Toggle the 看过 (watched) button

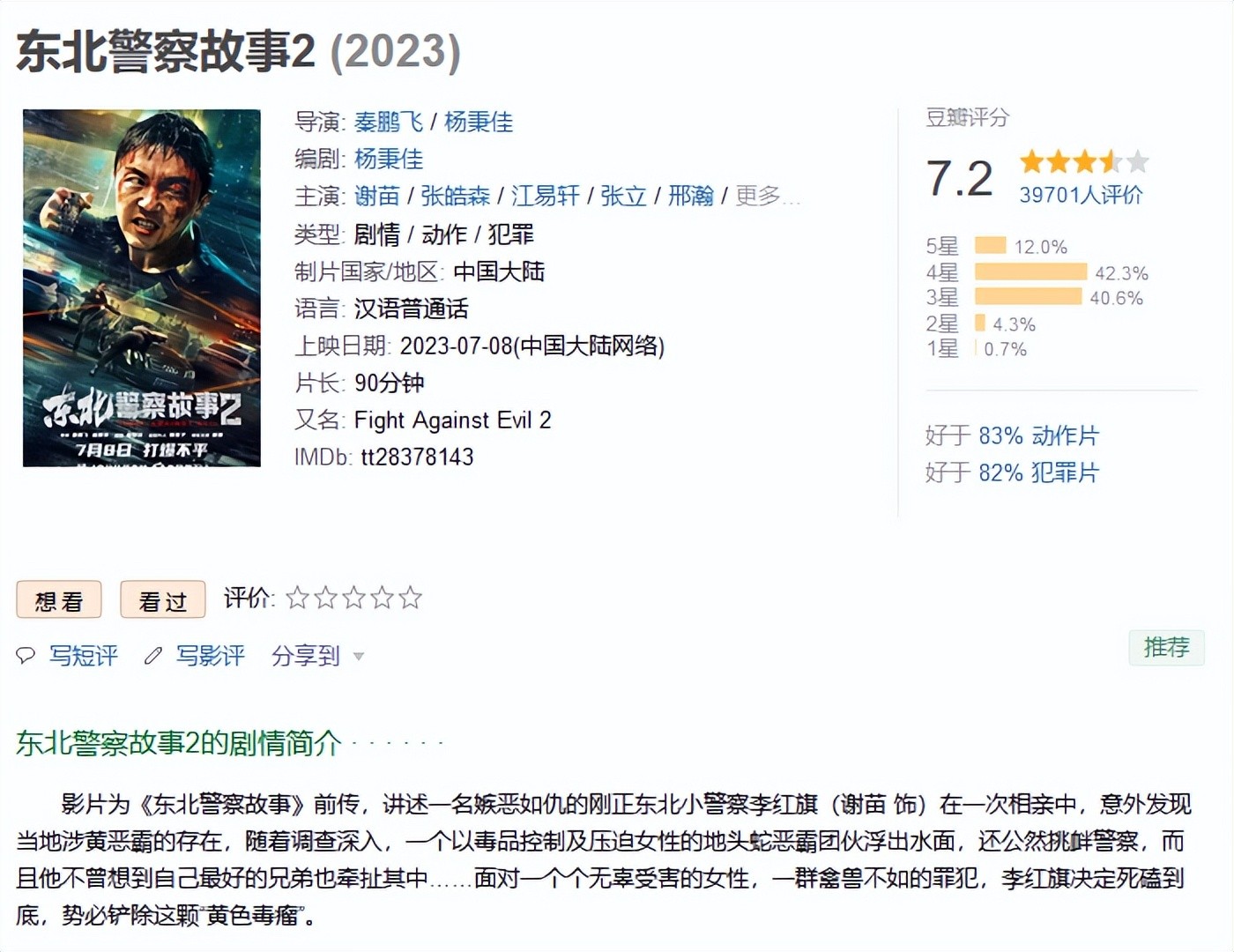[x=163, y=600]
